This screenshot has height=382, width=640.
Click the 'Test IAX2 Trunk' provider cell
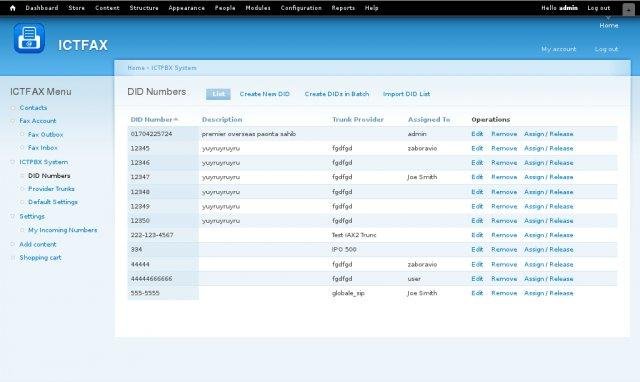[x=354, y=235]
